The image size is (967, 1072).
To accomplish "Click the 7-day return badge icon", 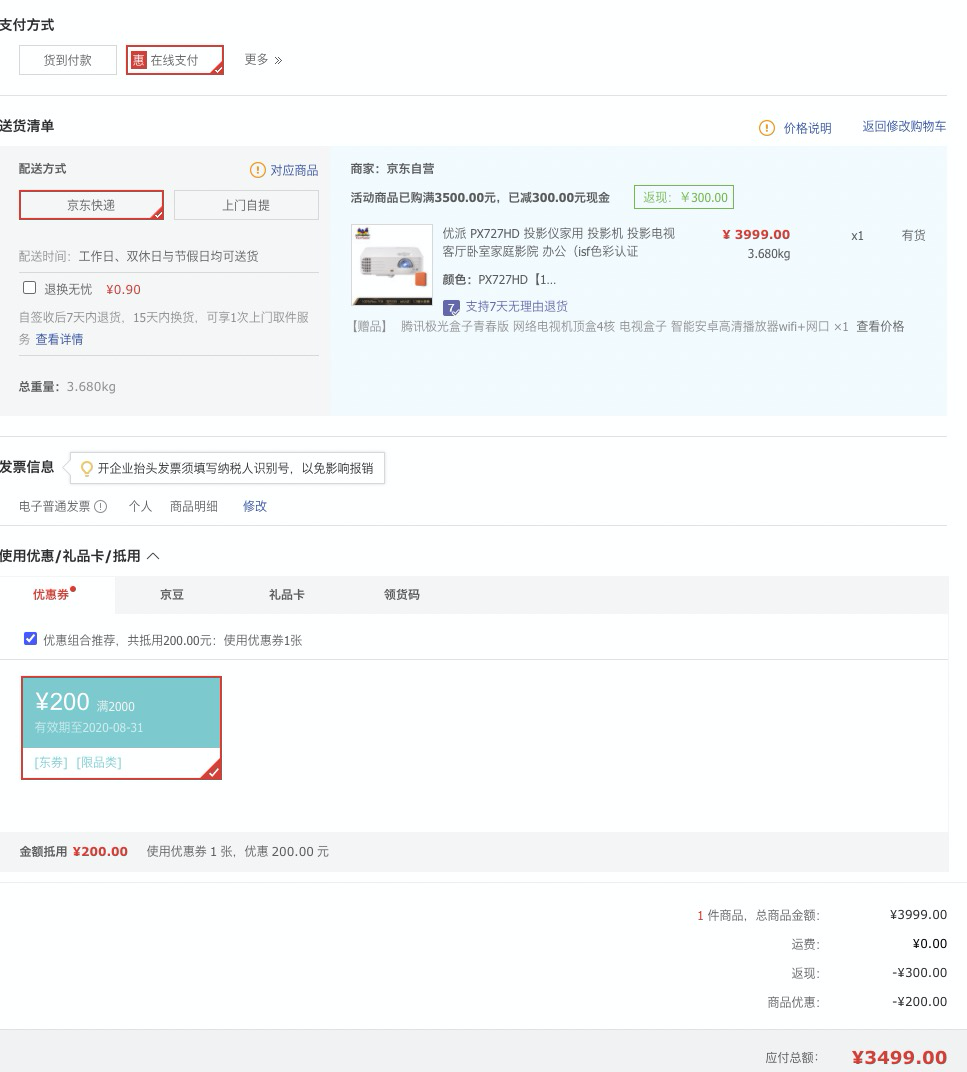I will coord(451,308).
